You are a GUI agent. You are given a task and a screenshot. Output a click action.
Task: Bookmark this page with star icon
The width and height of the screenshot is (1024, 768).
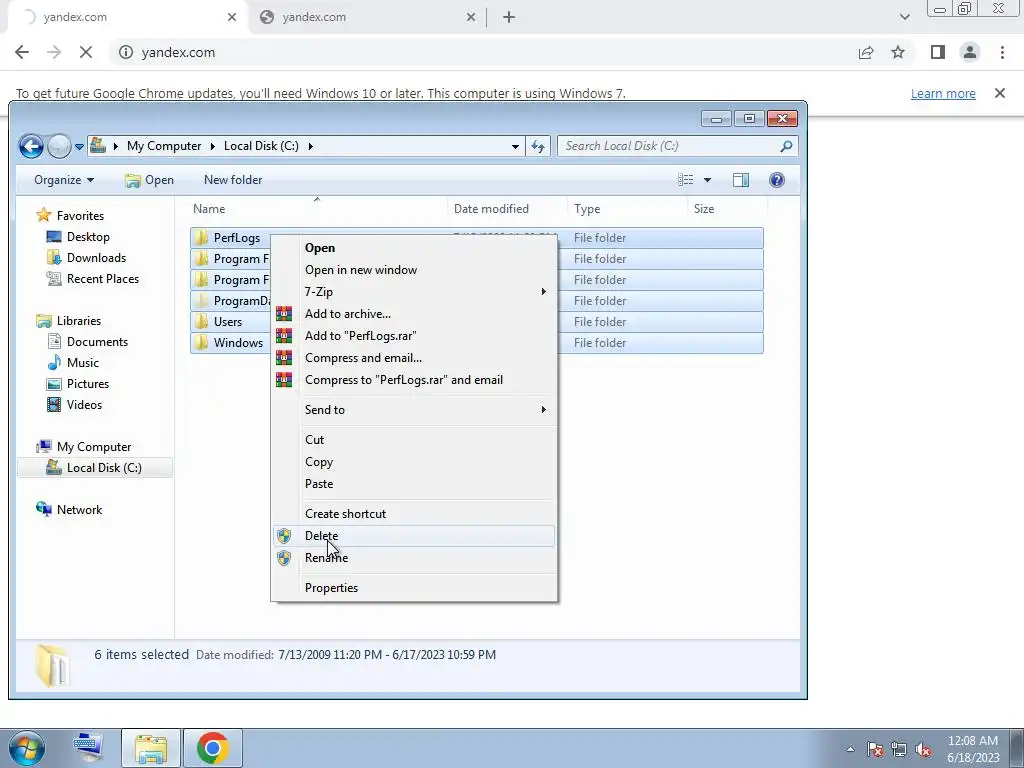tap(898, 52)
